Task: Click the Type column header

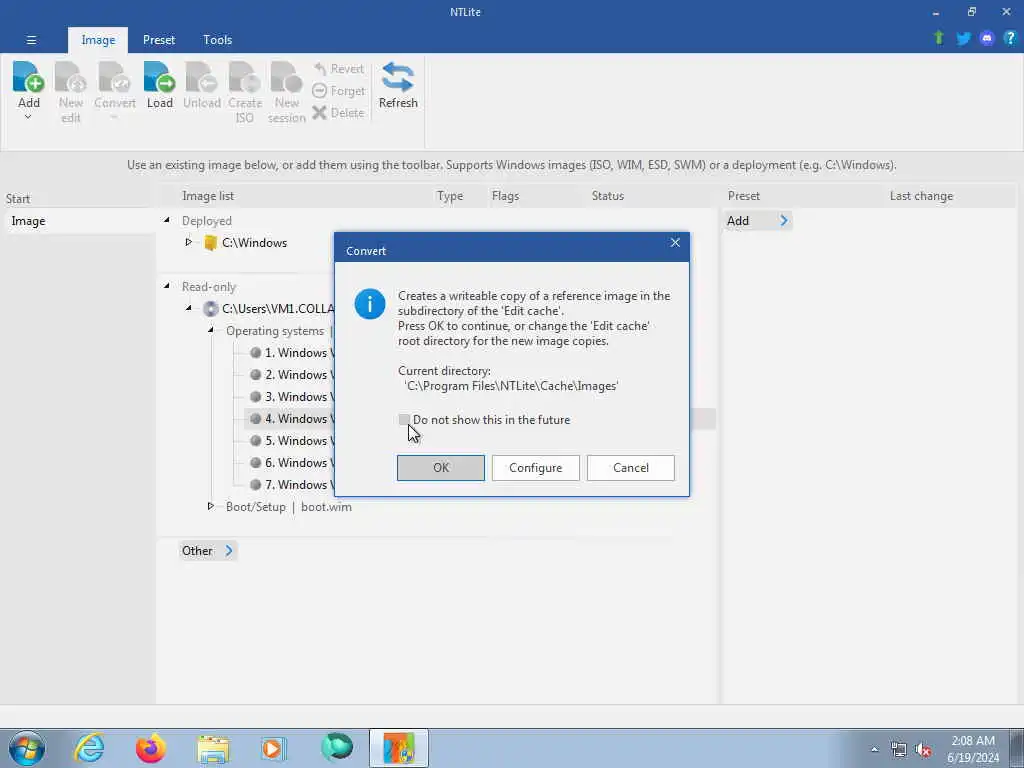Action: pos(450,196)
